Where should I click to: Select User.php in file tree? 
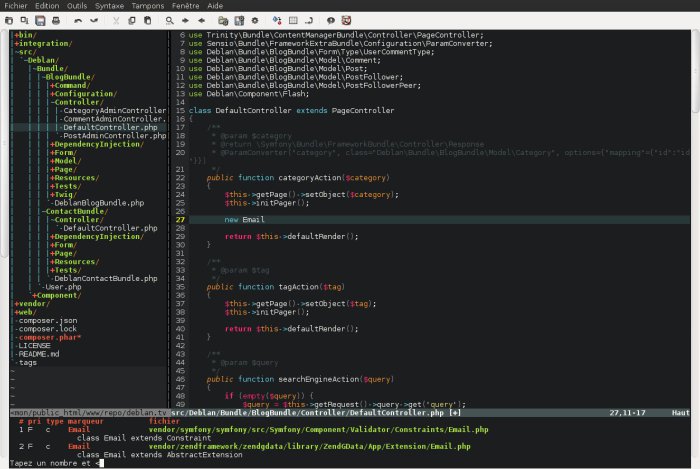[x=62, y=286]
